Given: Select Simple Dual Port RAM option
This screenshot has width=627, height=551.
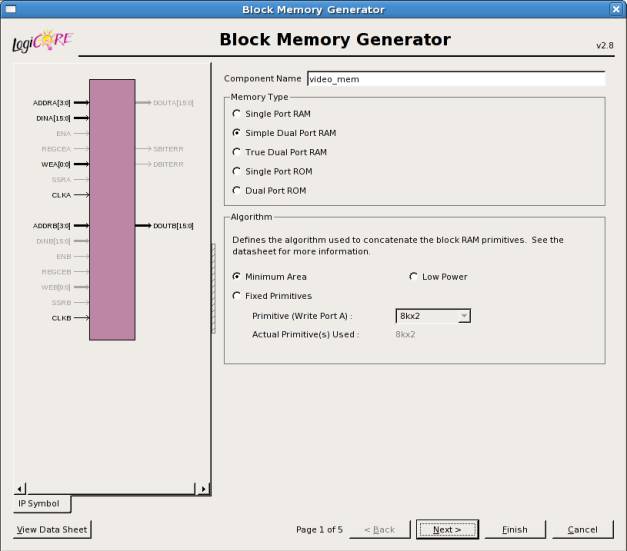Looking at the screenshot, I should (x=237, y=133).
